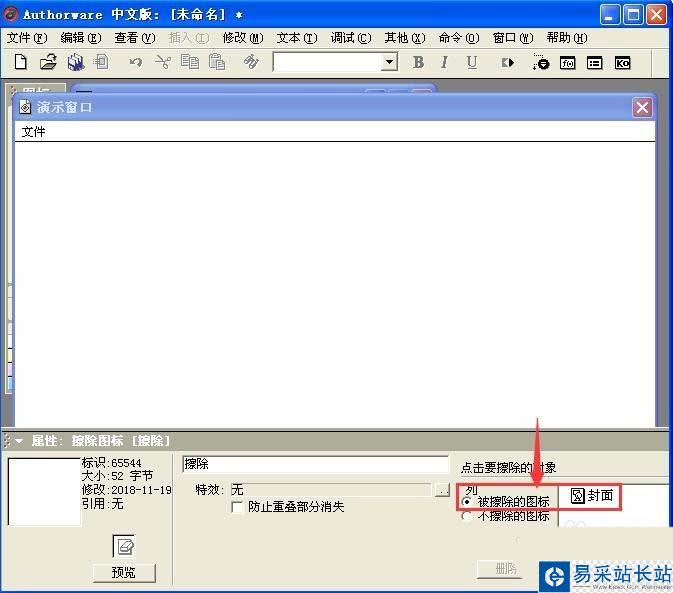Click the 预览 preview button
Image resolution: width=673 pixels, height=593 pixels.
point(124,572)
